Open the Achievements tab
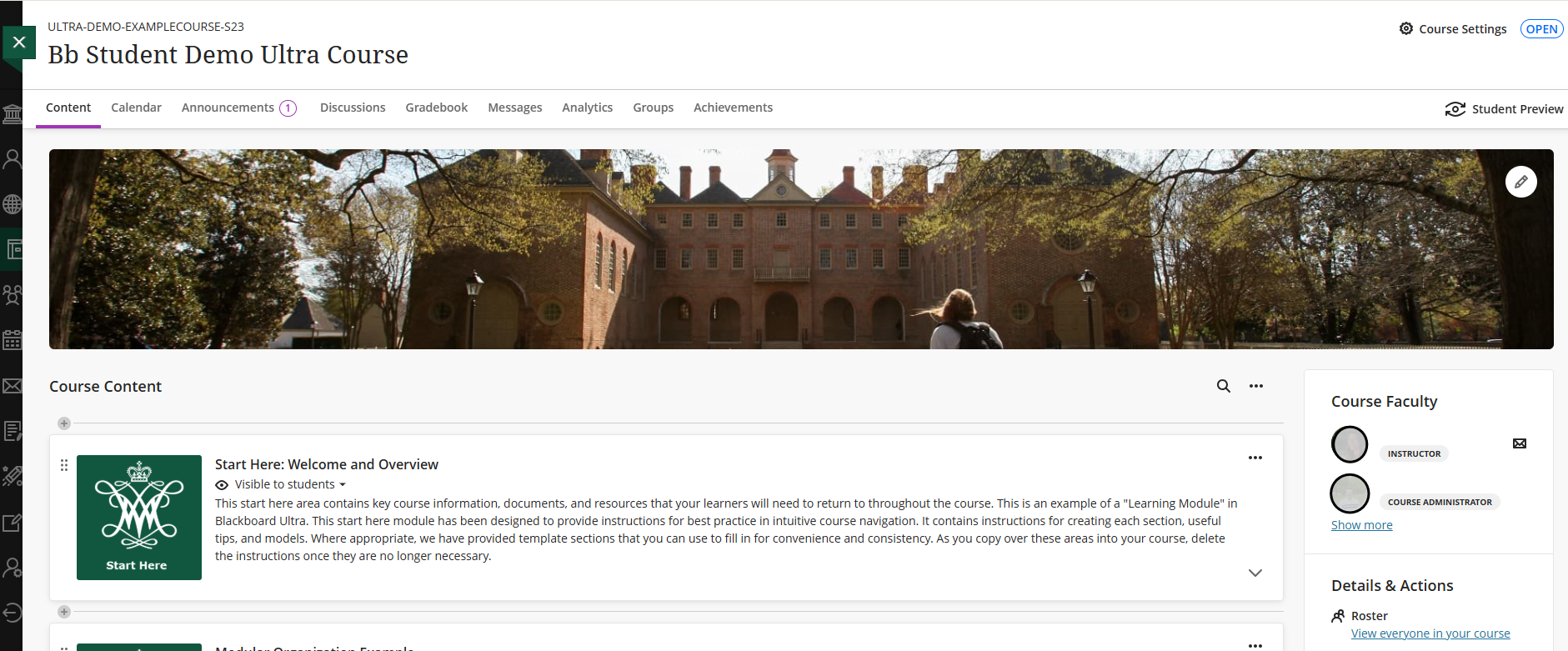This screenshot has width=1568, height=651. 734,108
